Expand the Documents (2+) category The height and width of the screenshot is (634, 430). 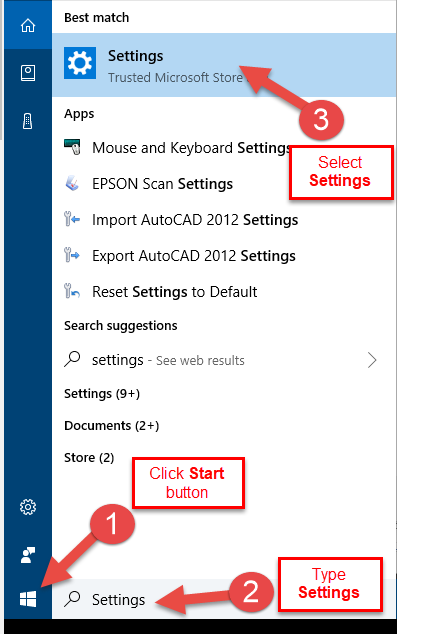point(112,425)
